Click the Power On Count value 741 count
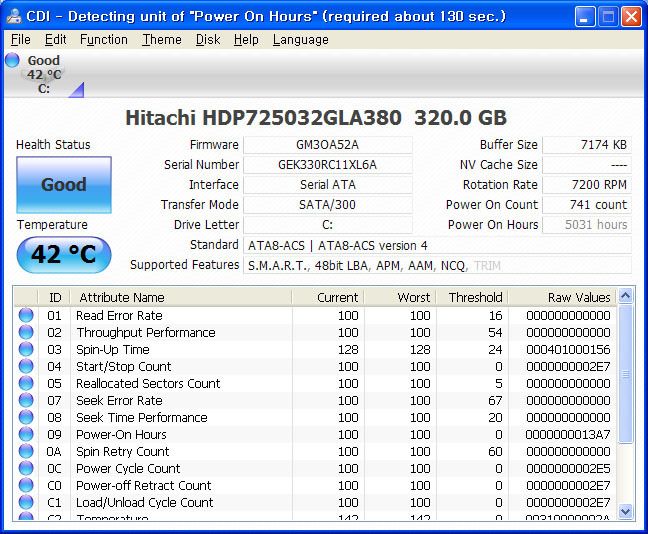Viewport: 648px width, 534px height. (x=587, y=205)
